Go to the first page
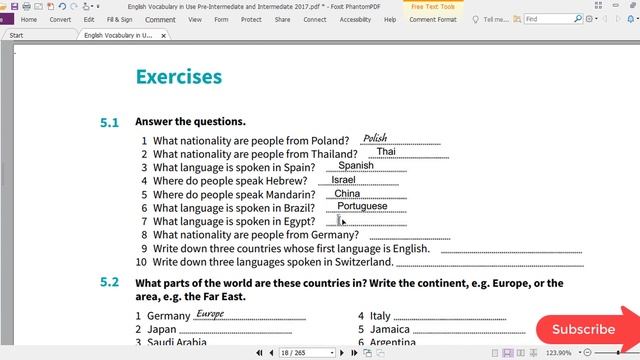640x360 pixels. [259, 353]
